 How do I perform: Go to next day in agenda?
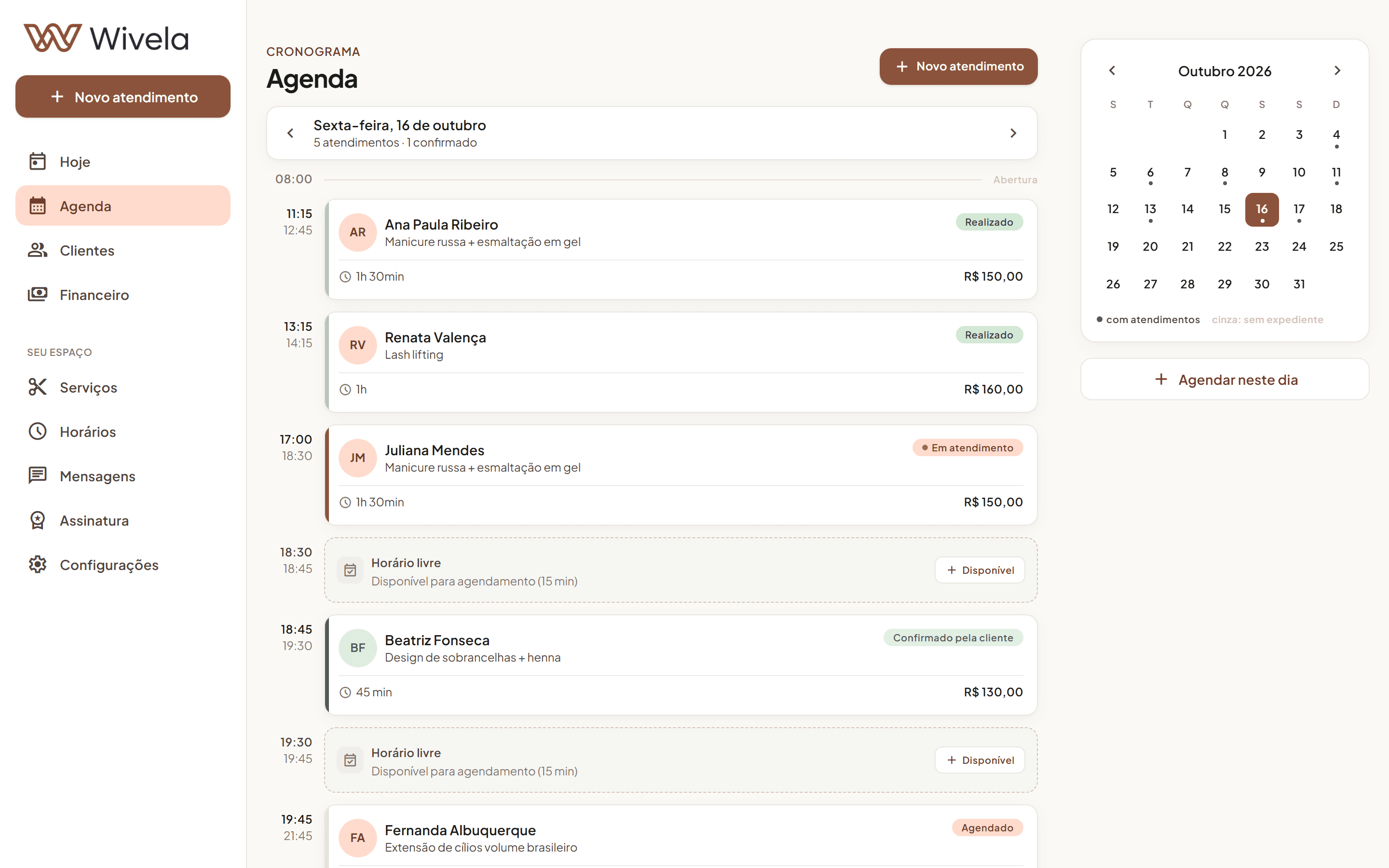tap(1013, 133)
